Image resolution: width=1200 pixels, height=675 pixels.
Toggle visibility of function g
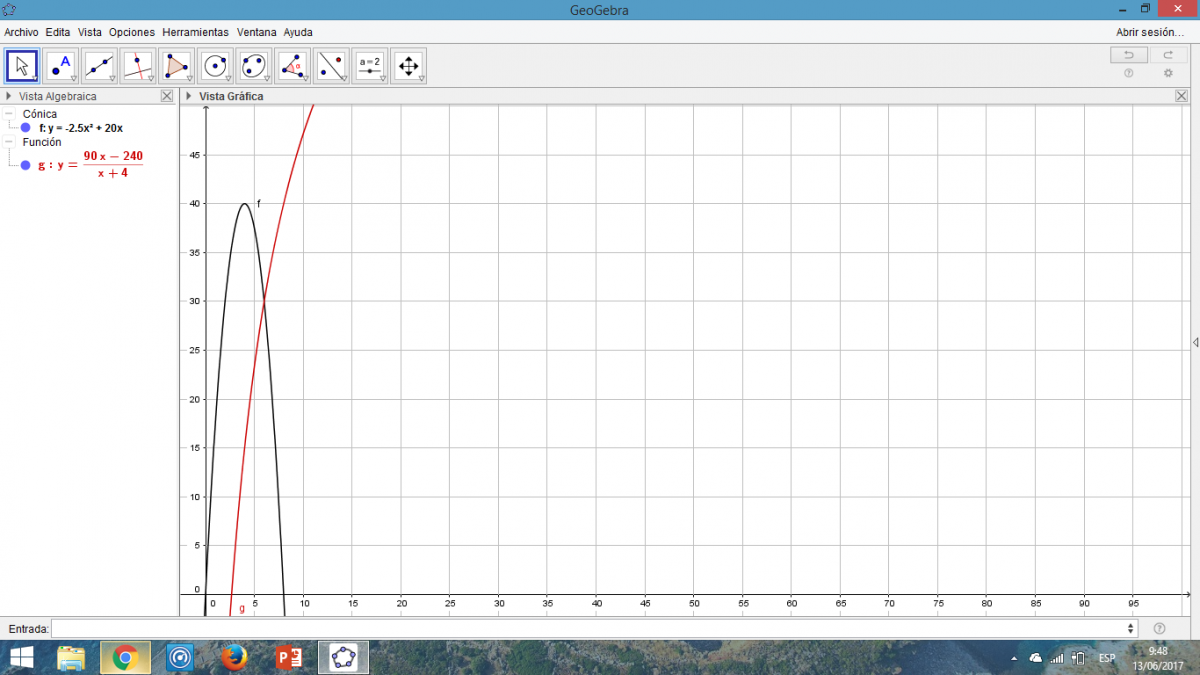click(26, 165)
